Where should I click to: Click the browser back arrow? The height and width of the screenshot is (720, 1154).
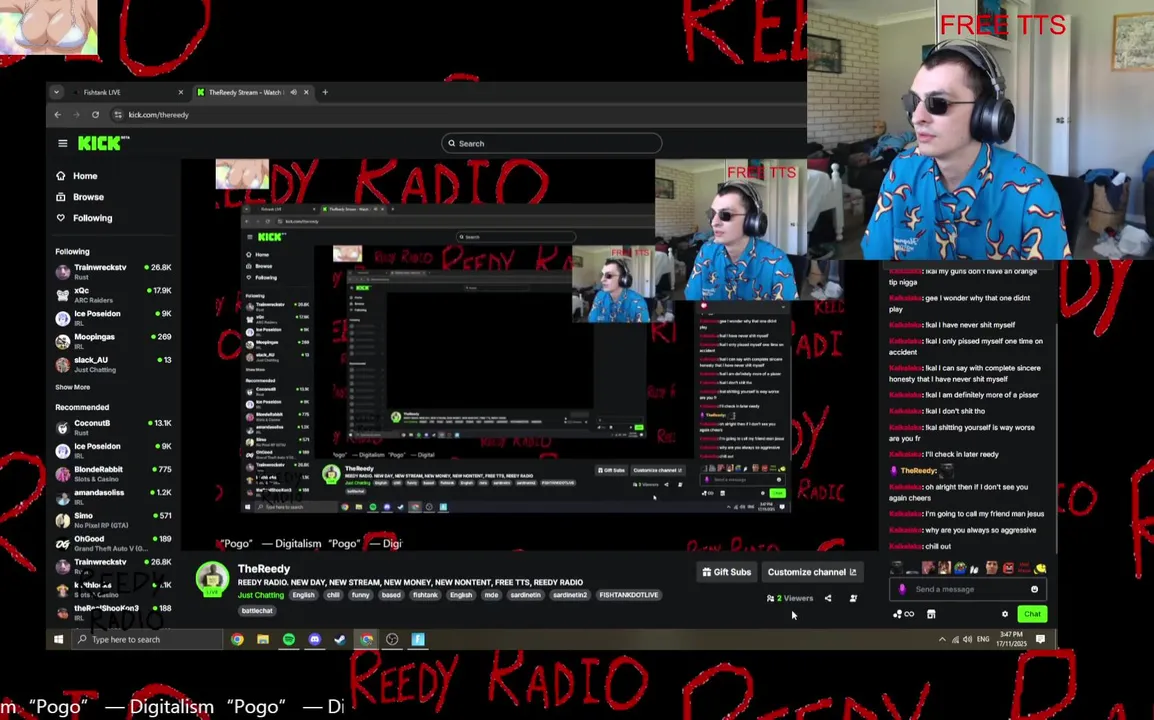tap(58, 115)
